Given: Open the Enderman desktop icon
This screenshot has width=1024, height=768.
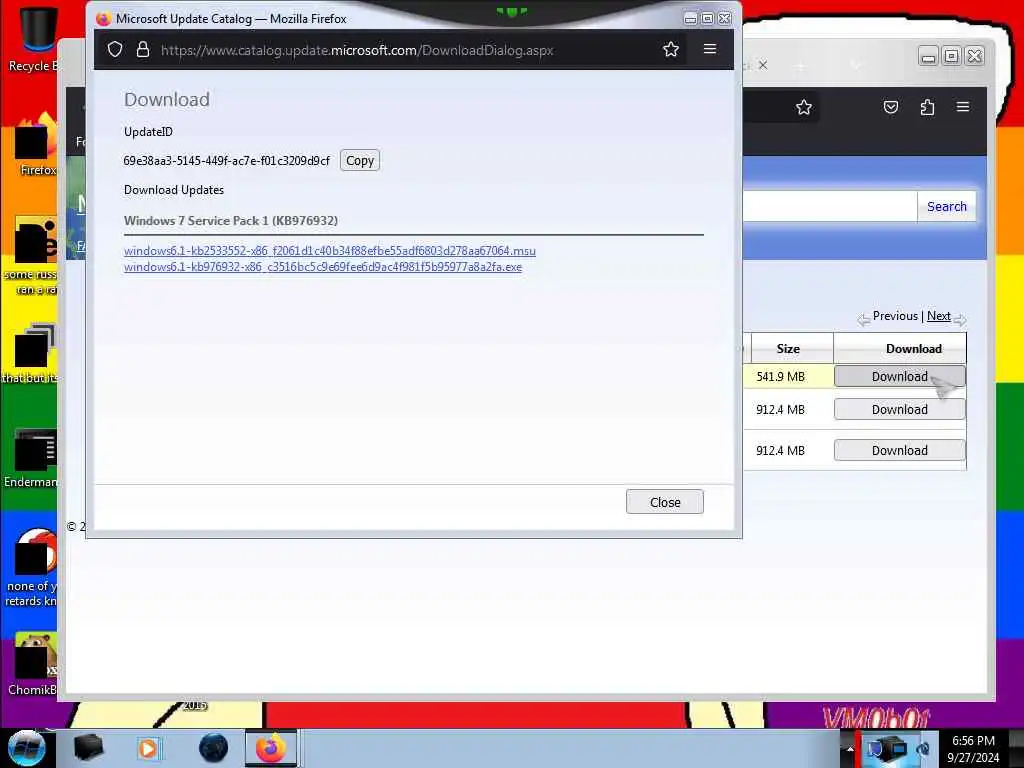Looking at the screenshot, I should point(33,457).
